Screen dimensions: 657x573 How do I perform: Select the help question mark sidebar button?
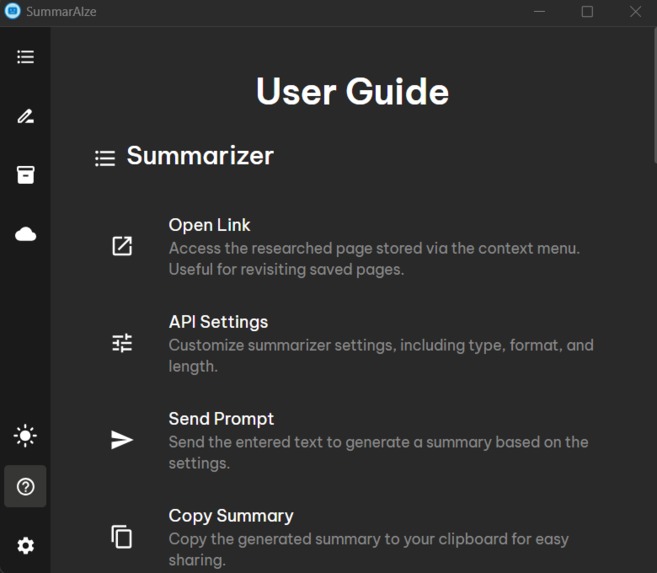(x=25, y=486)
